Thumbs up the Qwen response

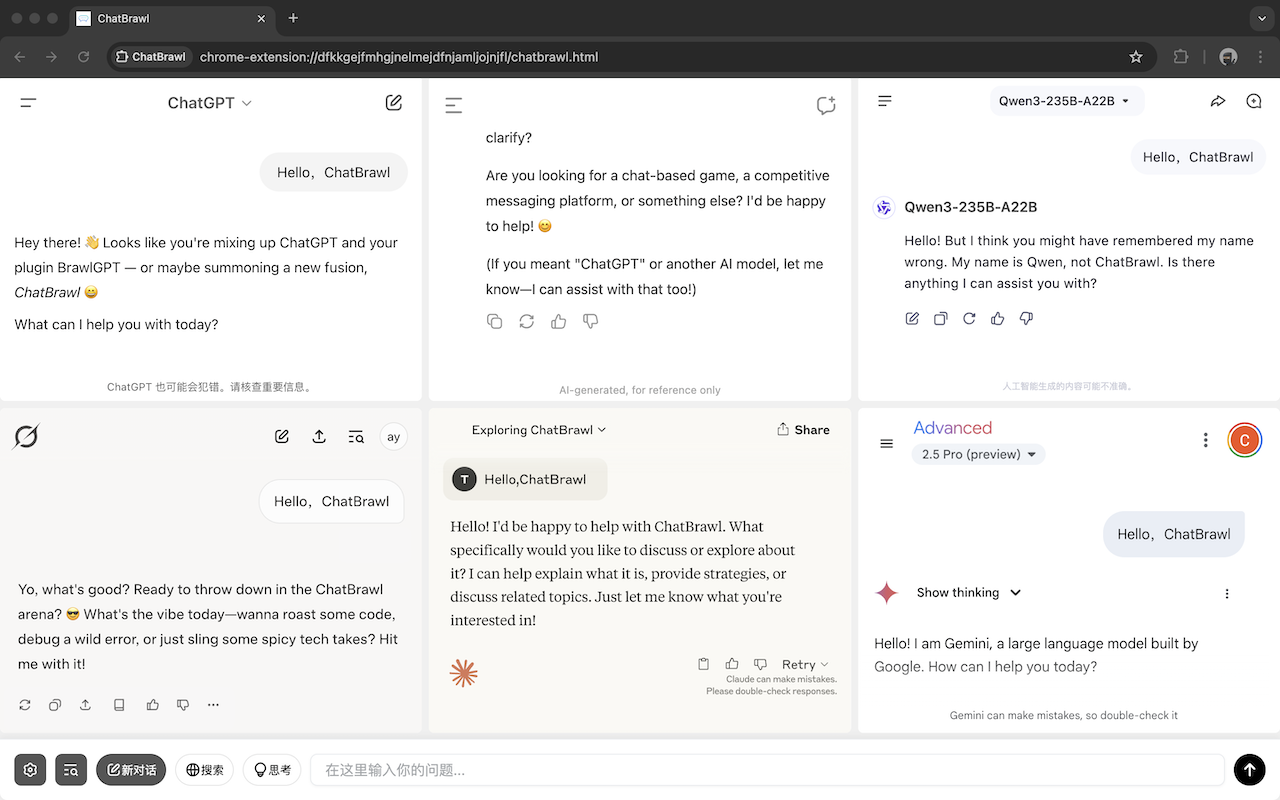(997, 318)
